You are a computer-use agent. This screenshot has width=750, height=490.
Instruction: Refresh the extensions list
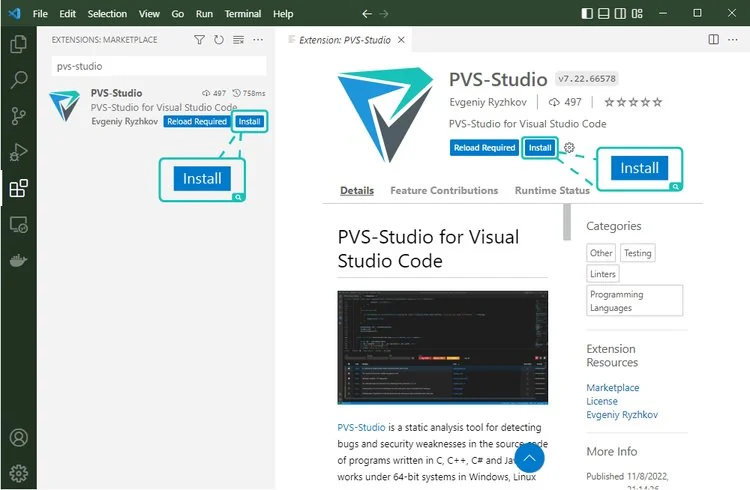point(219,40)
